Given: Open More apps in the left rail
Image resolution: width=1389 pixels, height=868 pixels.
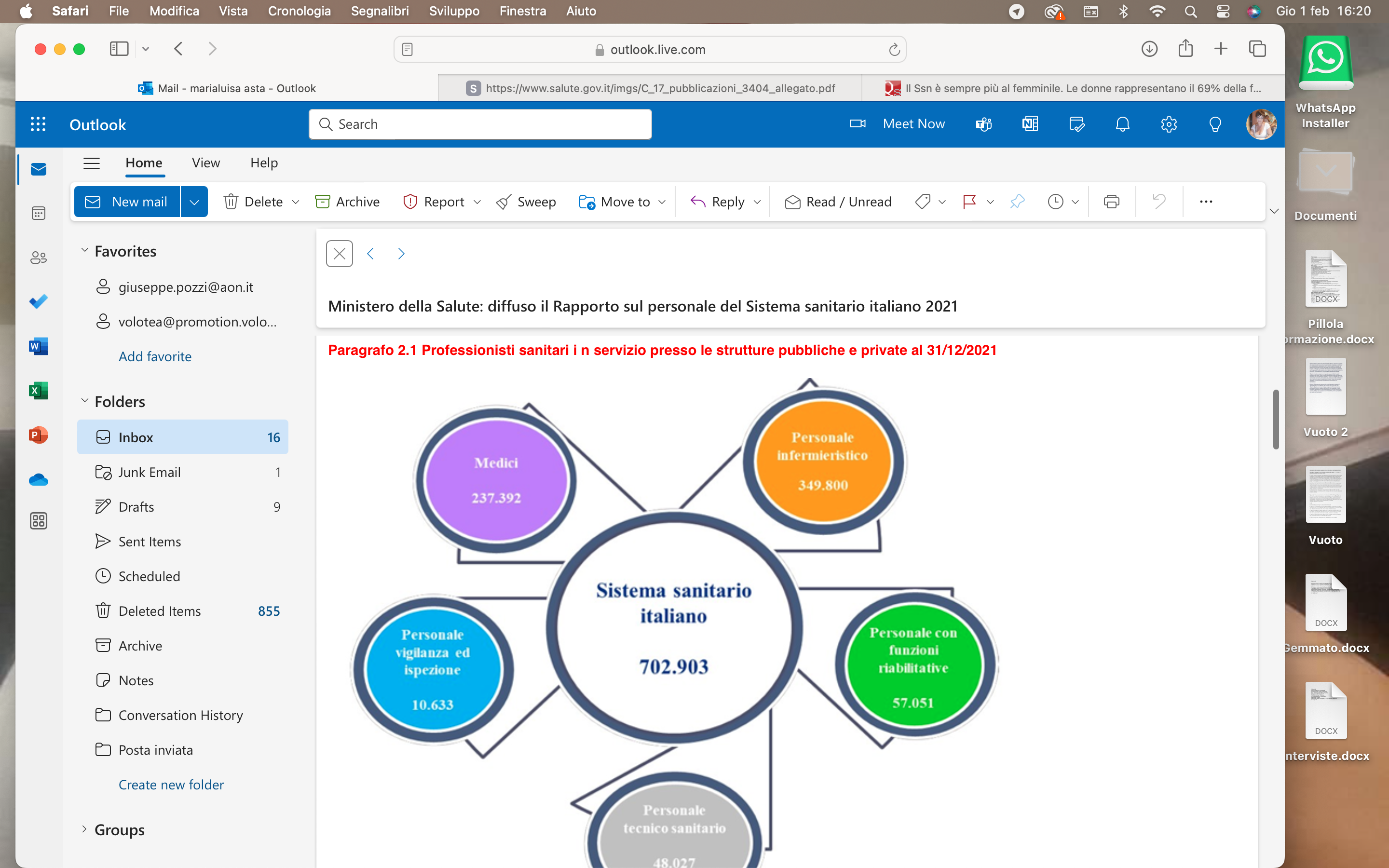Looking at the screenshot, I should tap(39, 521).
